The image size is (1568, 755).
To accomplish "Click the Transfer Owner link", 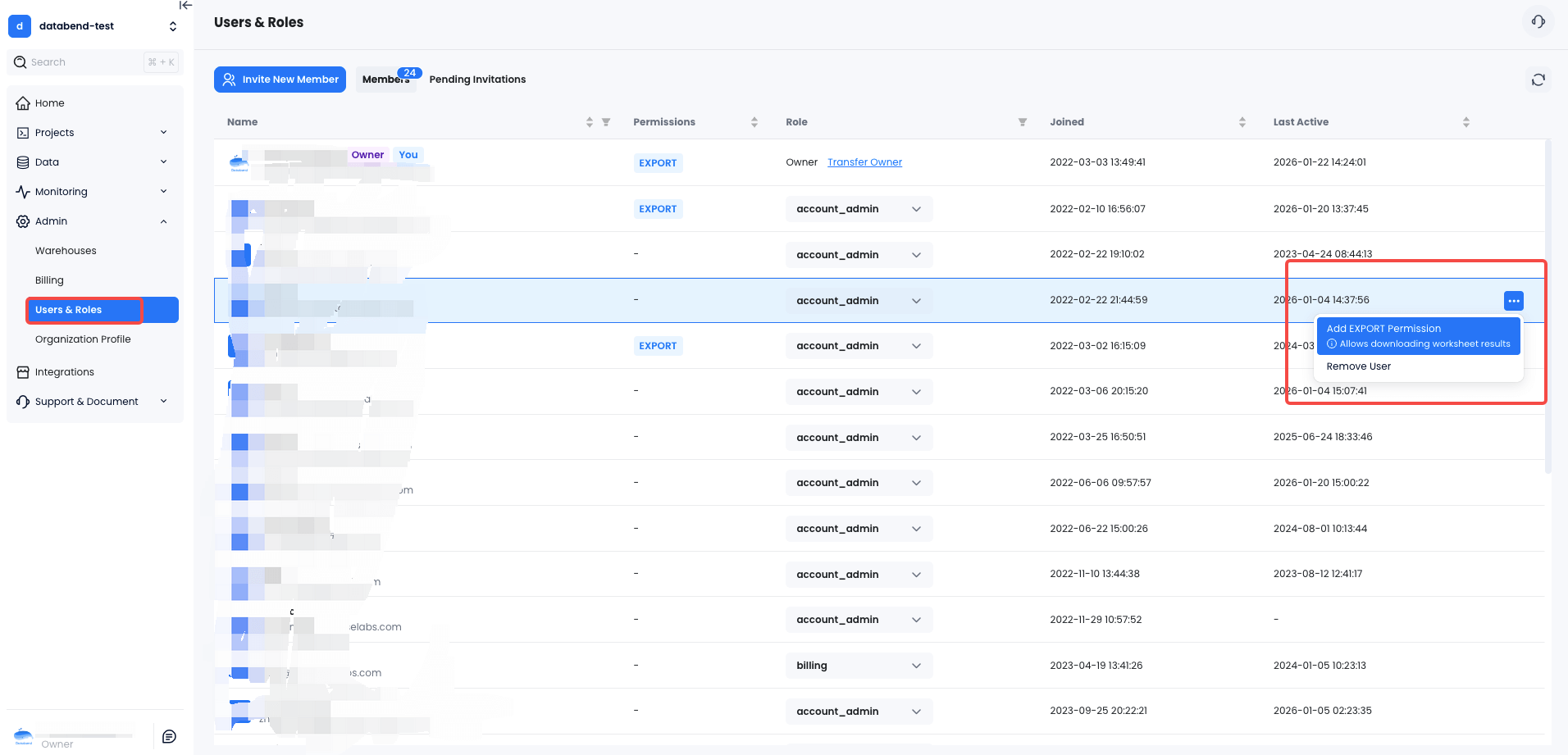I will click(864, 162).
